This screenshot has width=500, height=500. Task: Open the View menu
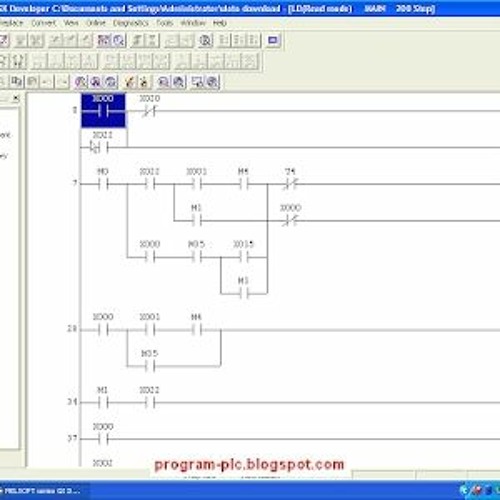71,23
